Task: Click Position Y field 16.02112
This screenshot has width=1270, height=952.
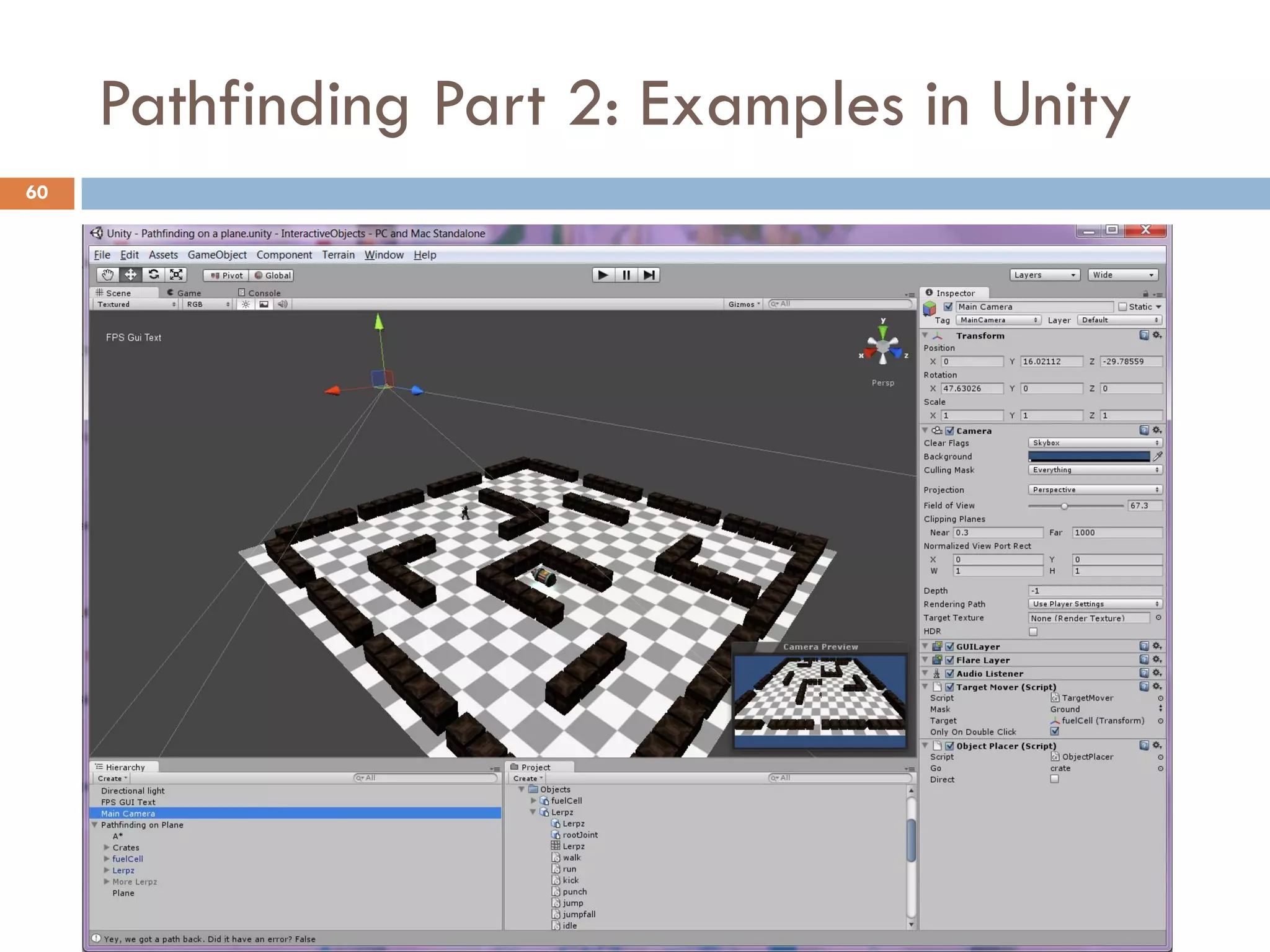Action: (1051, 361)
